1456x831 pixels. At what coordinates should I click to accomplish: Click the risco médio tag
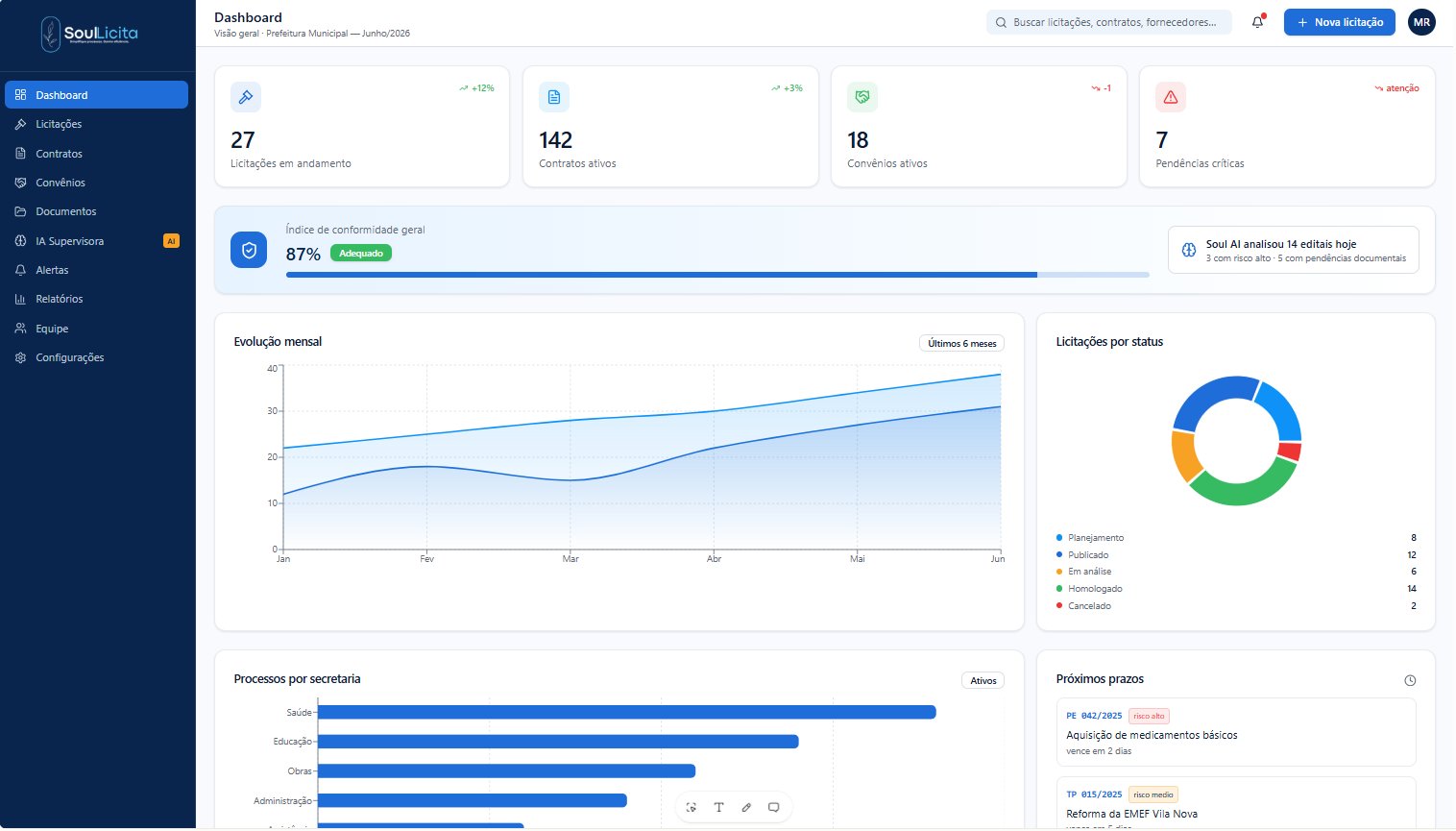(x=1153, y=794)
